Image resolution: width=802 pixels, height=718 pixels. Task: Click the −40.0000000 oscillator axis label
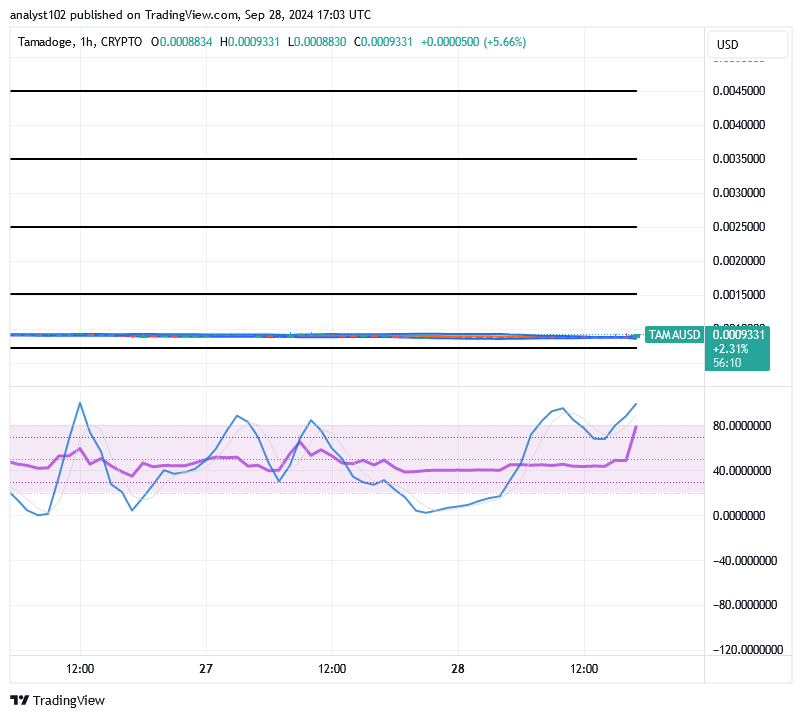coord(744,561)
